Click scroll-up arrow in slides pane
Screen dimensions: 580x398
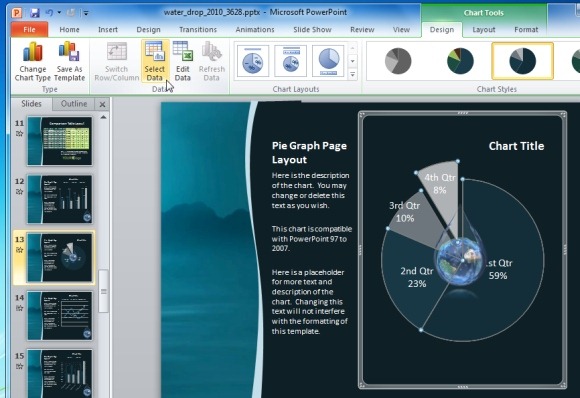click(103, 117)
